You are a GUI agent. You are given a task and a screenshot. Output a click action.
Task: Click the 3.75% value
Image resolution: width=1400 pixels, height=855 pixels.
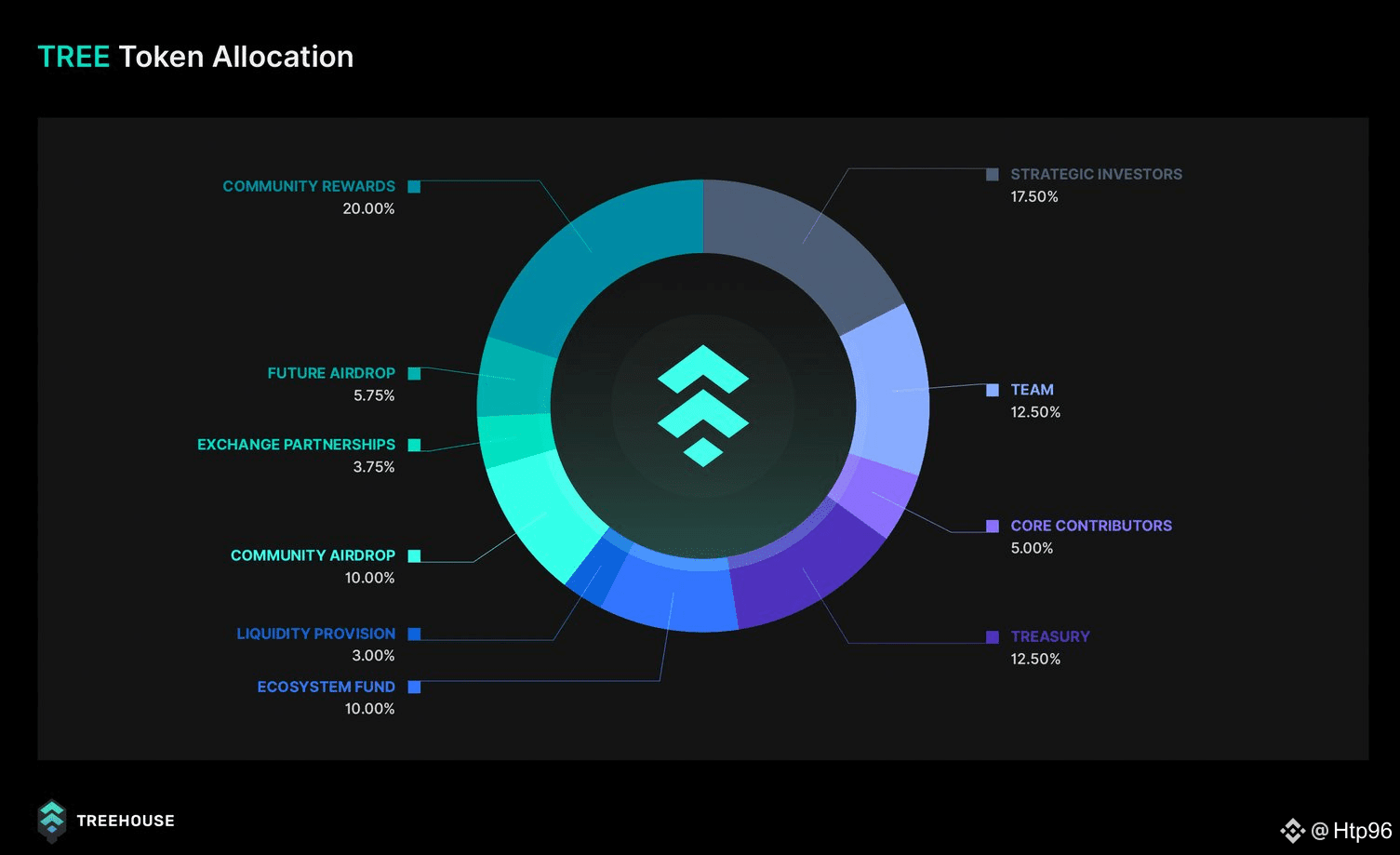(x=374, y=468)
